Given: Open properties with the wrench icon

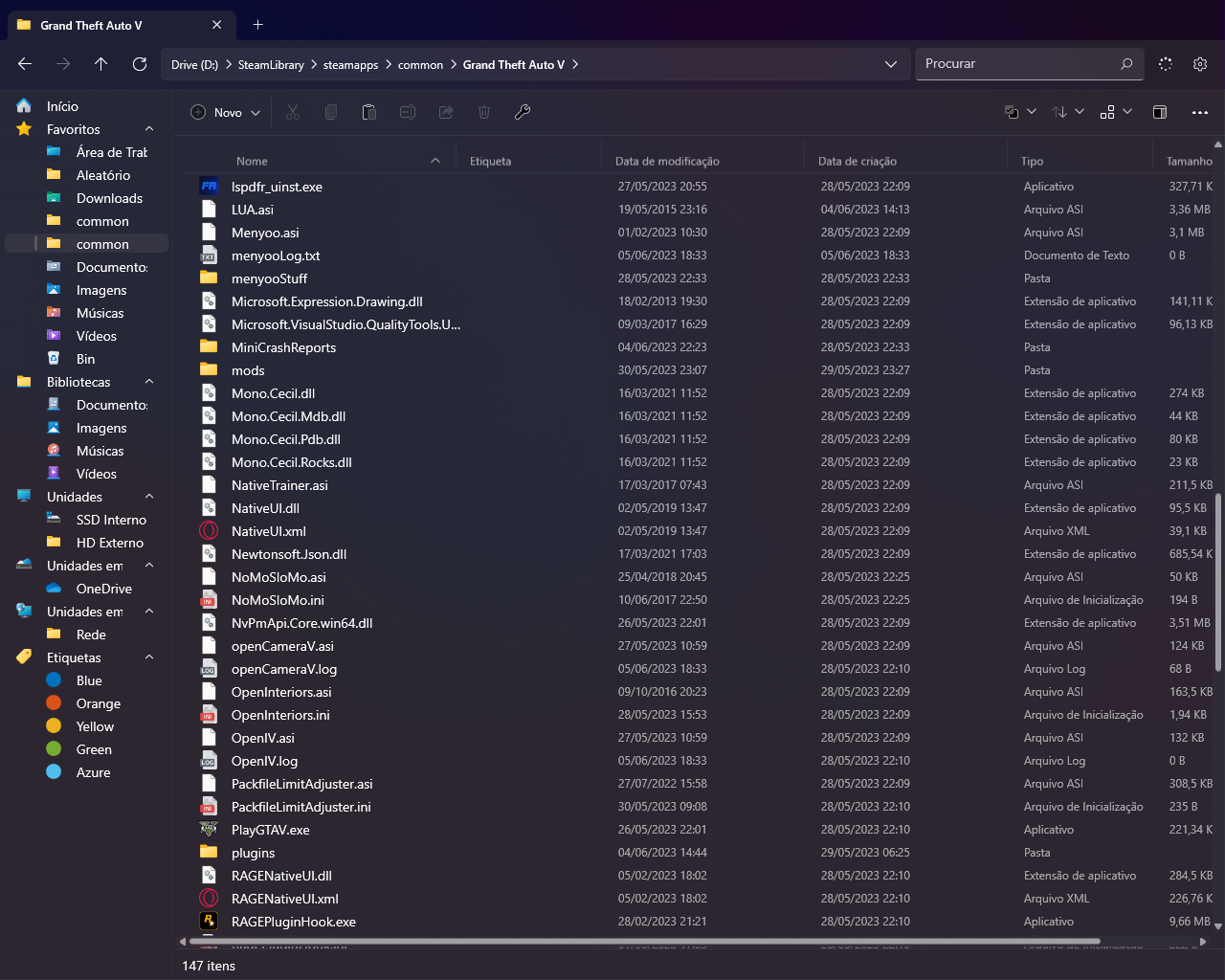Looking at the screenshot, I should [523, 112].
